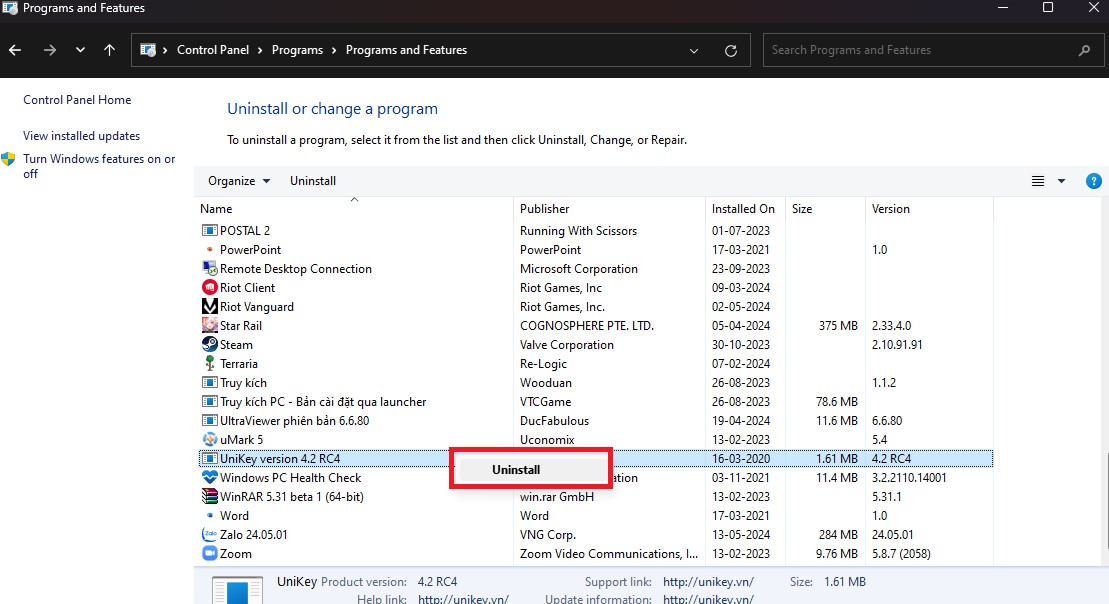The width and height of the screenshot is (1109, 604).
Task: Click the Back navigation arrow
Action: (x=15, y=50)
